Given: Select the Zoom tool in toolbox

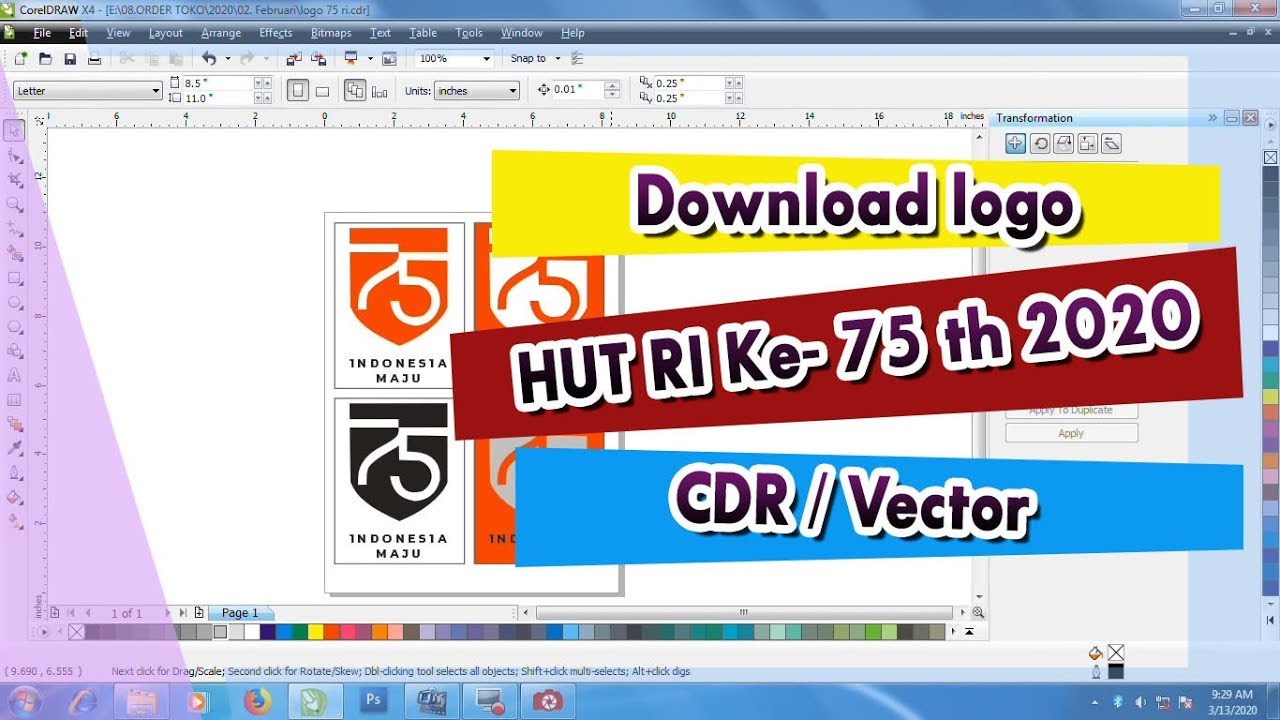Looking at the screenshot, I should (14, 204).
